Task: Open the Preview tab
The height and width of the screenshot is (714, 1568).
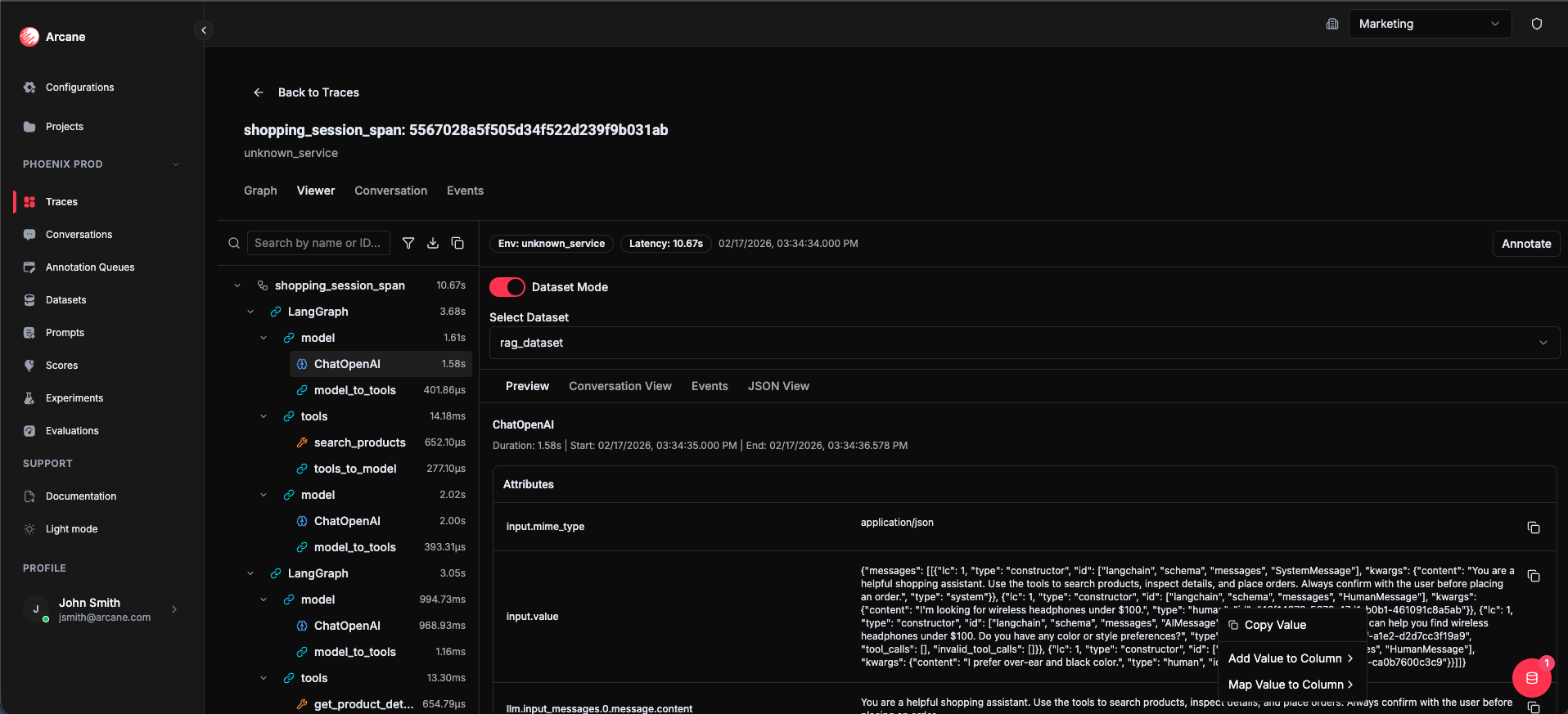Action: (527, 386)
